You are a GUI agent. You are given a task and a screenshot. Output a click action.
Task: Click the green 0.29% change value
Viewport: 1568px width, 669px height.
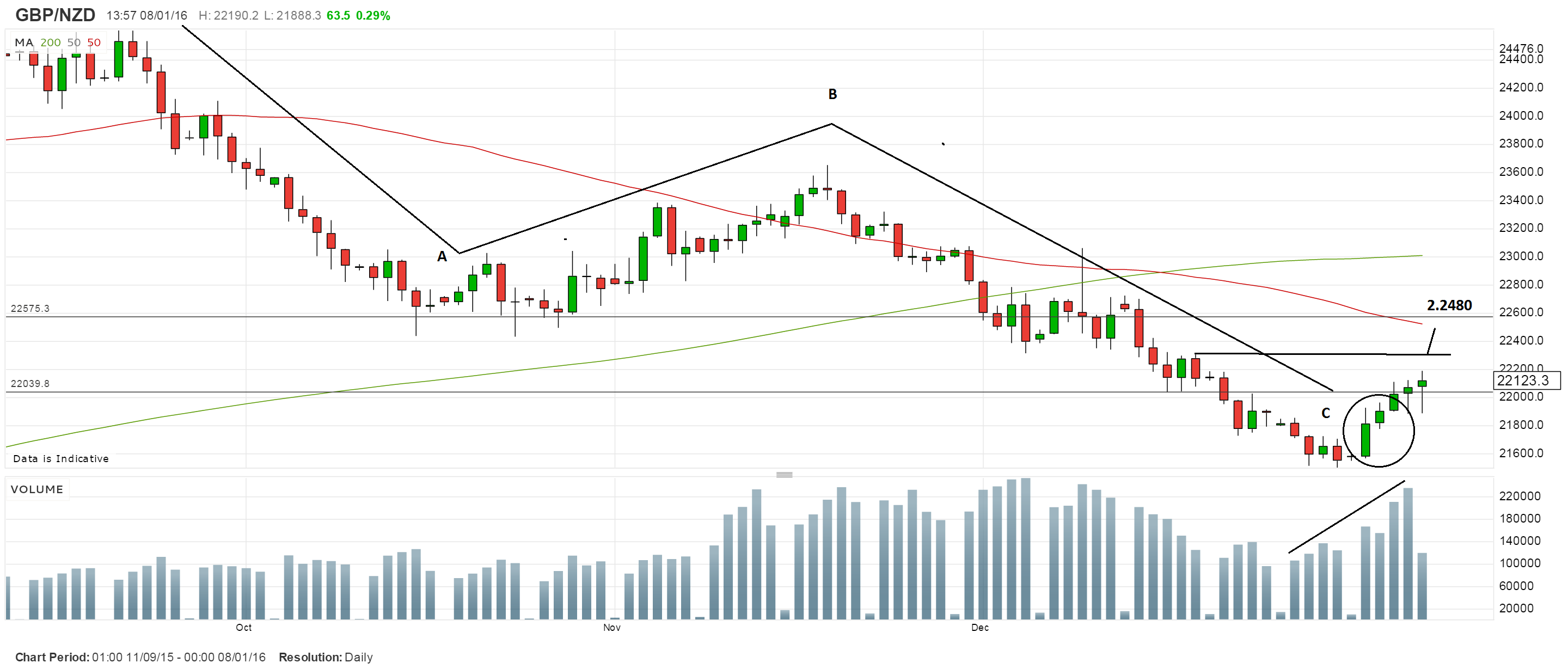(372, 16)
